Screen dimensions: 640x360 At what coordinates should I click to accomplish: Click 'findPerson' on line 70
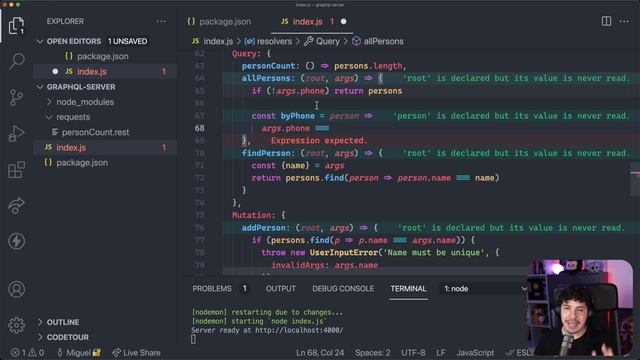coord(266,153)
